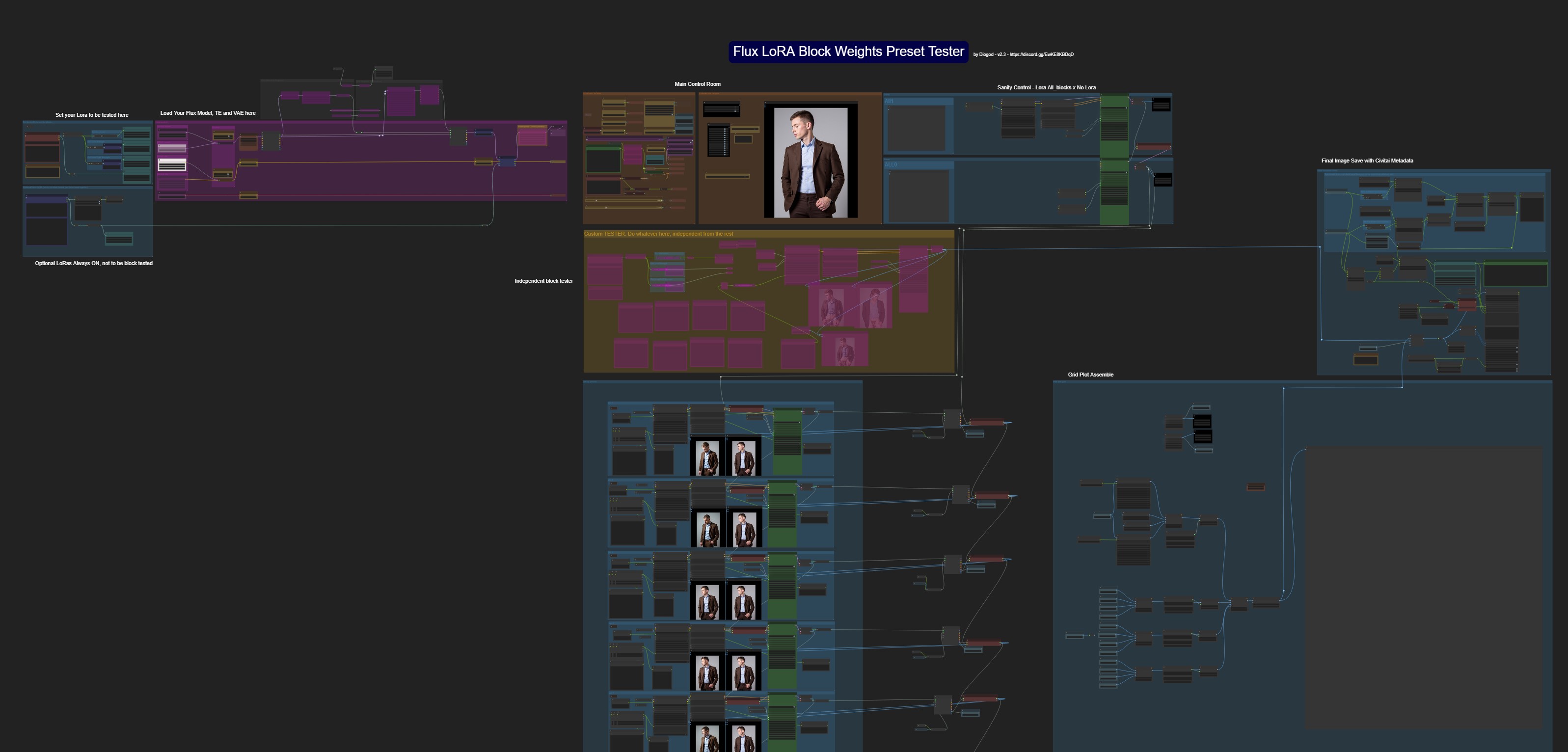Select the All1 group label in Sanity Control
1568x752 pixels.
click(890, 102)
